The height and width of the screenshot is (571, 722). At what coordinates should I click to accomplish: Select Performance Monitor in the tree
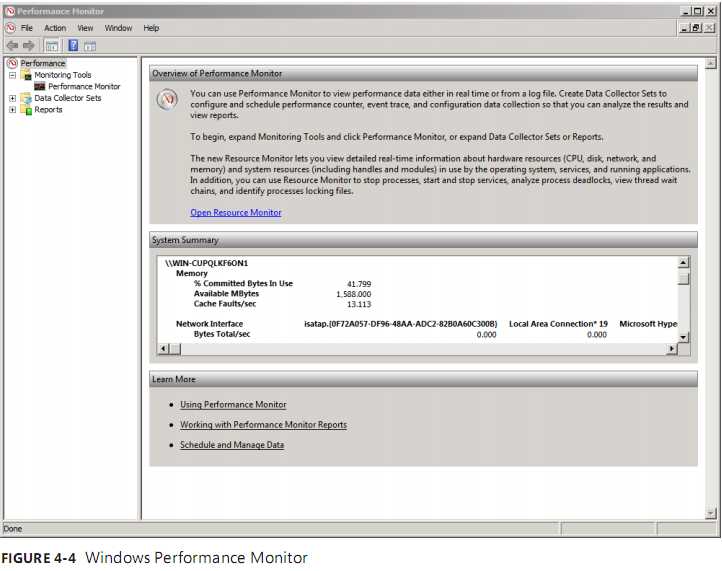click(x=84, y=86)
